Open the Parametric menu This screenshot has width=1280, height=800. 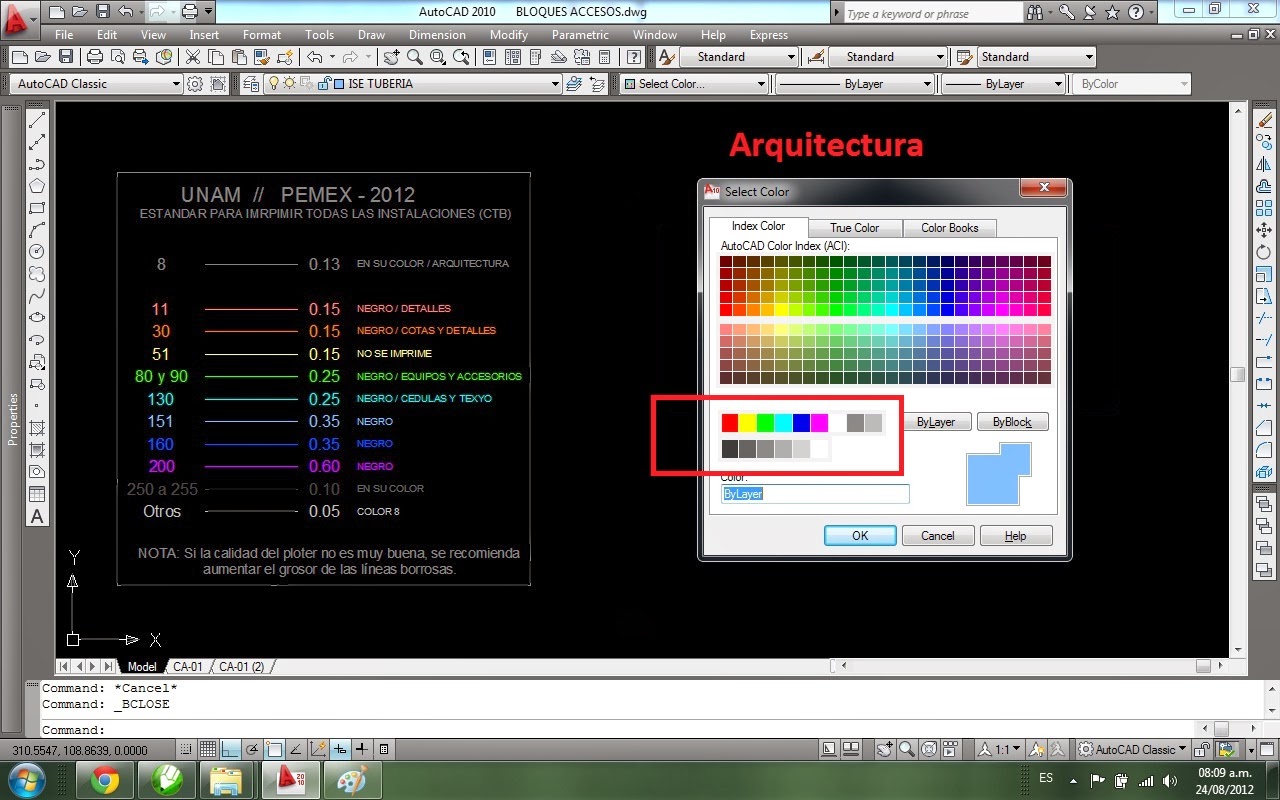[x=580, y=35]
